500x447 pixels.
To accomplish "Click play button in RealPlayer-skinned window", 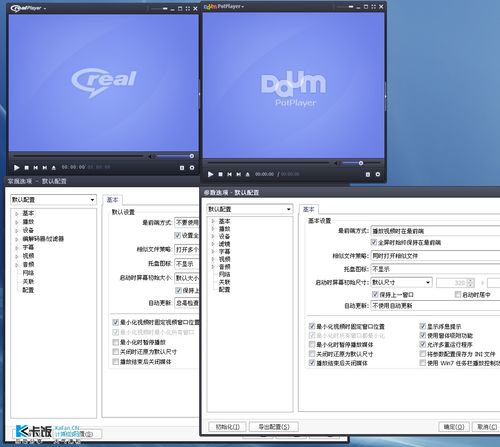I will (x=16, y=168).
